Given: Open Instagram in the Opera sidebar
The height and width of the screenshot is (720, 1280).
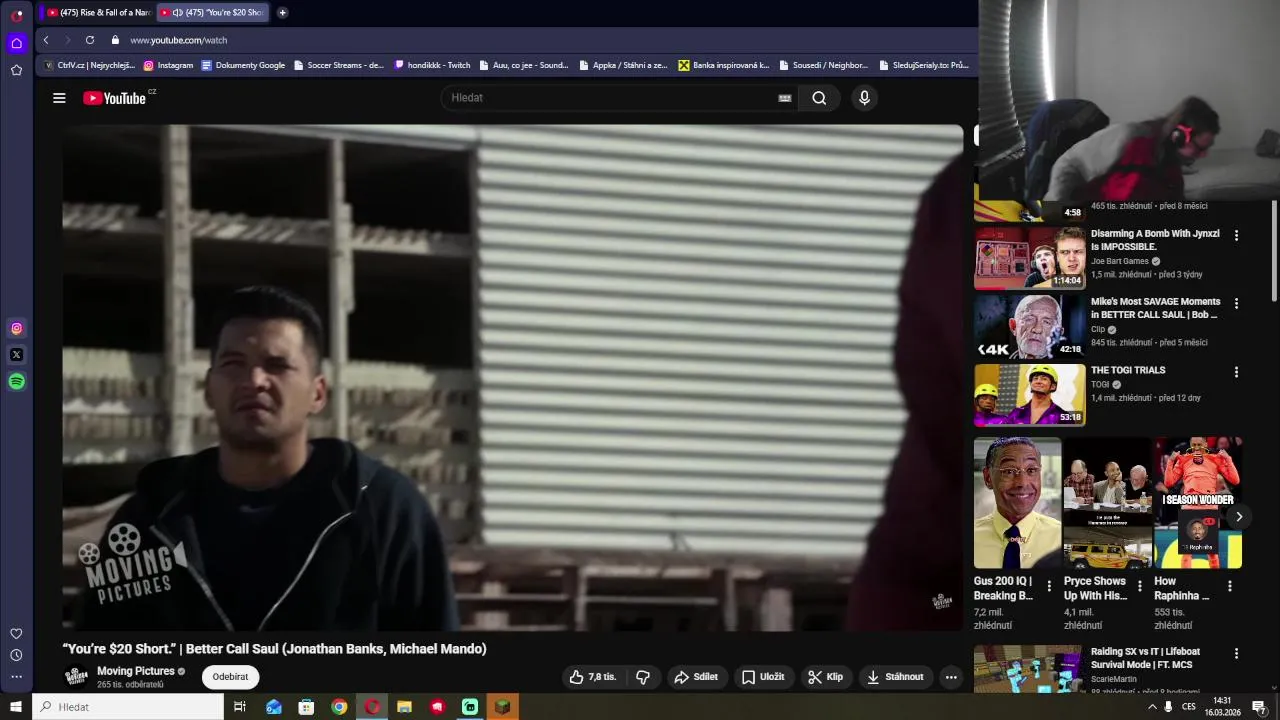Looking at the screenshot, I should (16, 328).
